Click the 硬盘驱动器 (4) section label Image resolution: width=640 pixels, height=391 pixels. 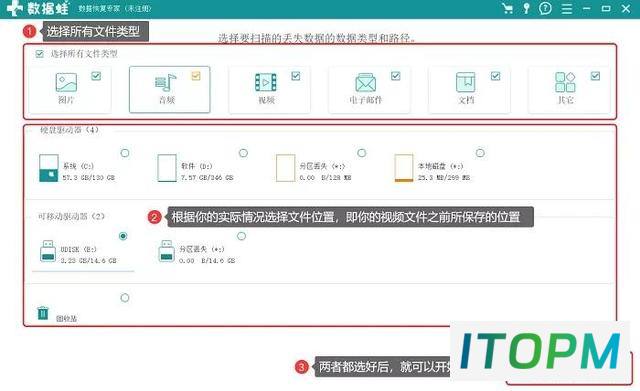[69, 130]
